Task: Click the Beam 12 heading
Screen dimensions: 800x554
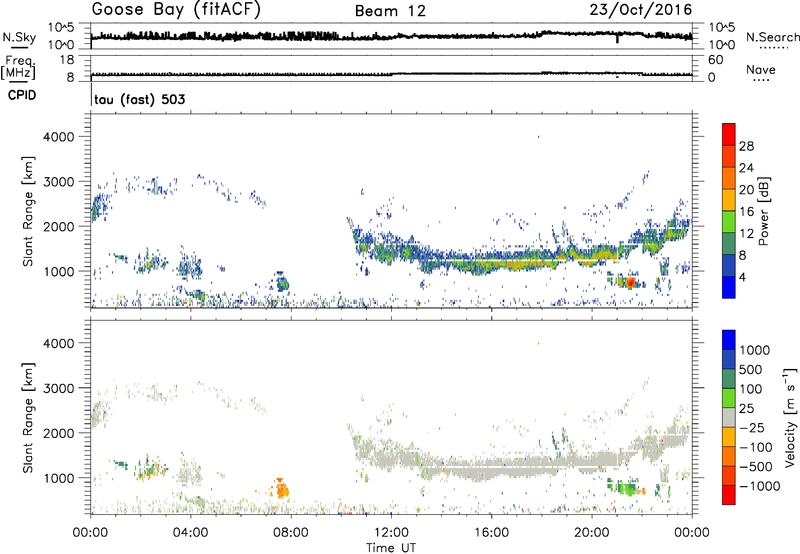Action: pos(390,11)
